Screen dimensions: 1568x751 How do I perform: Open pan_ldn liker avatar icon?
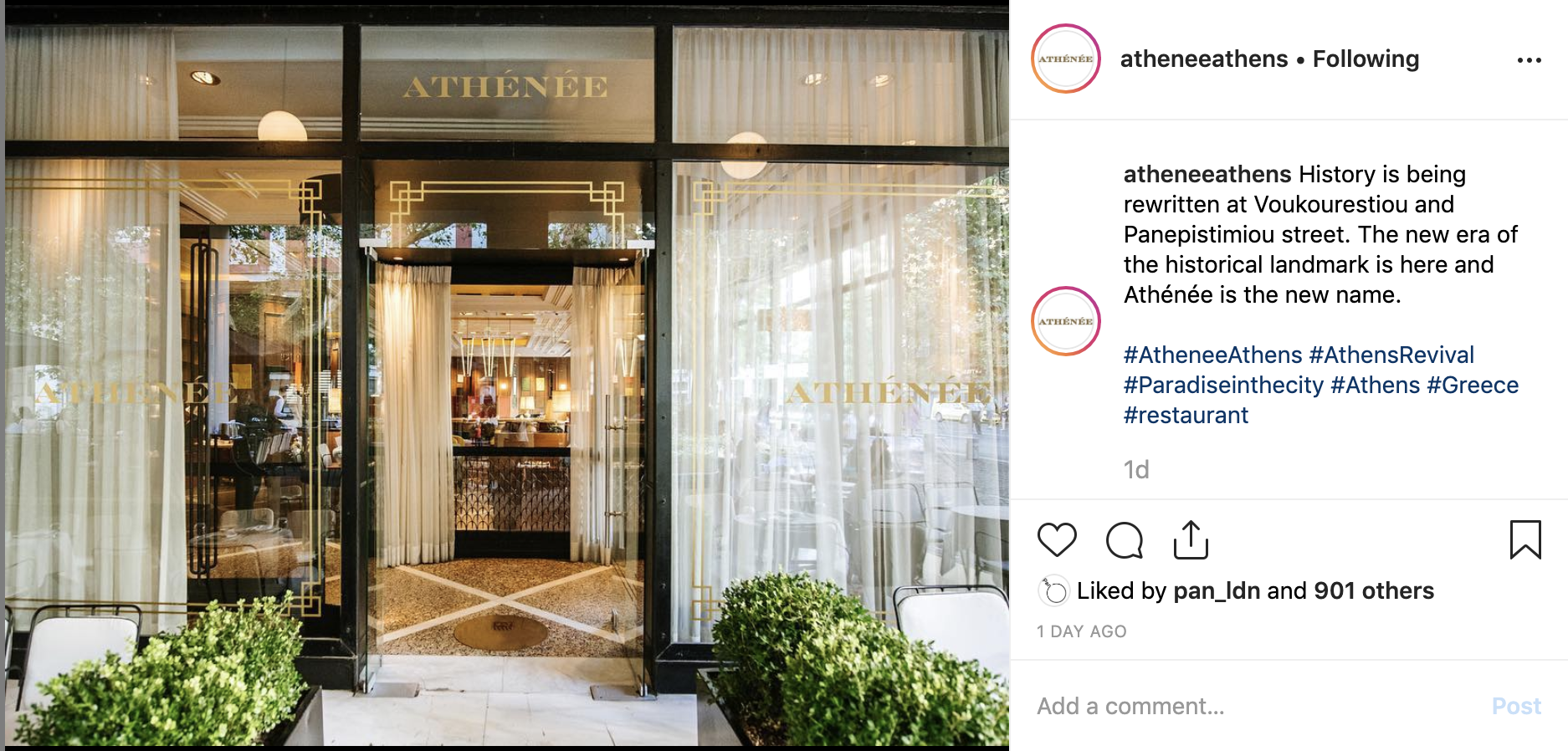point(1053,591)
